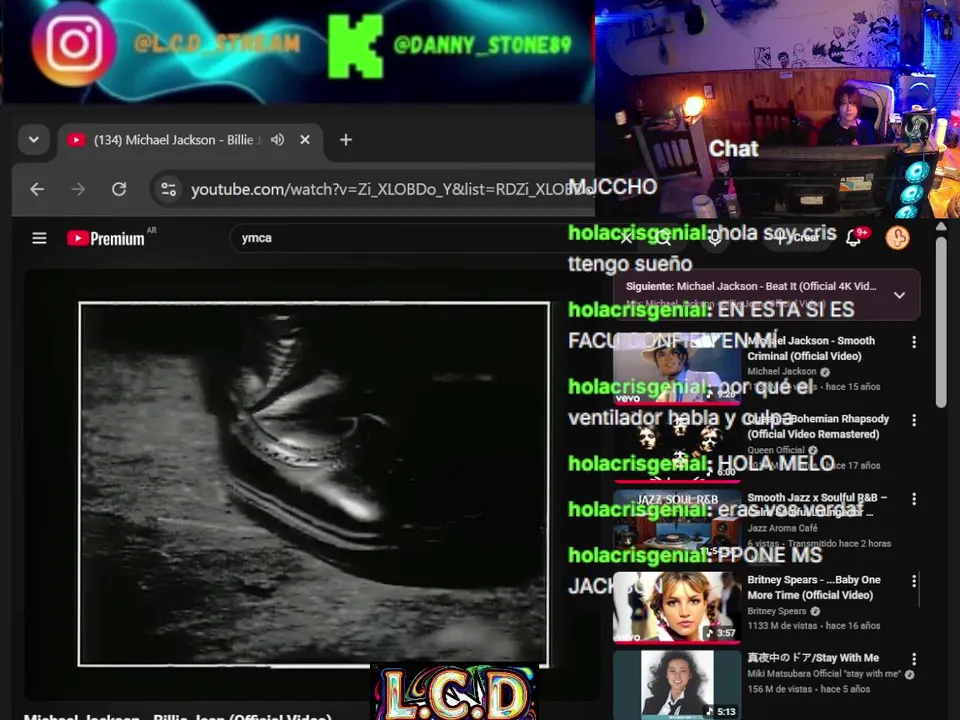Open Britney Spears Baby One More Time thumbnail
The width and height of the screenshot is (960, 720).
pos(677,607)
